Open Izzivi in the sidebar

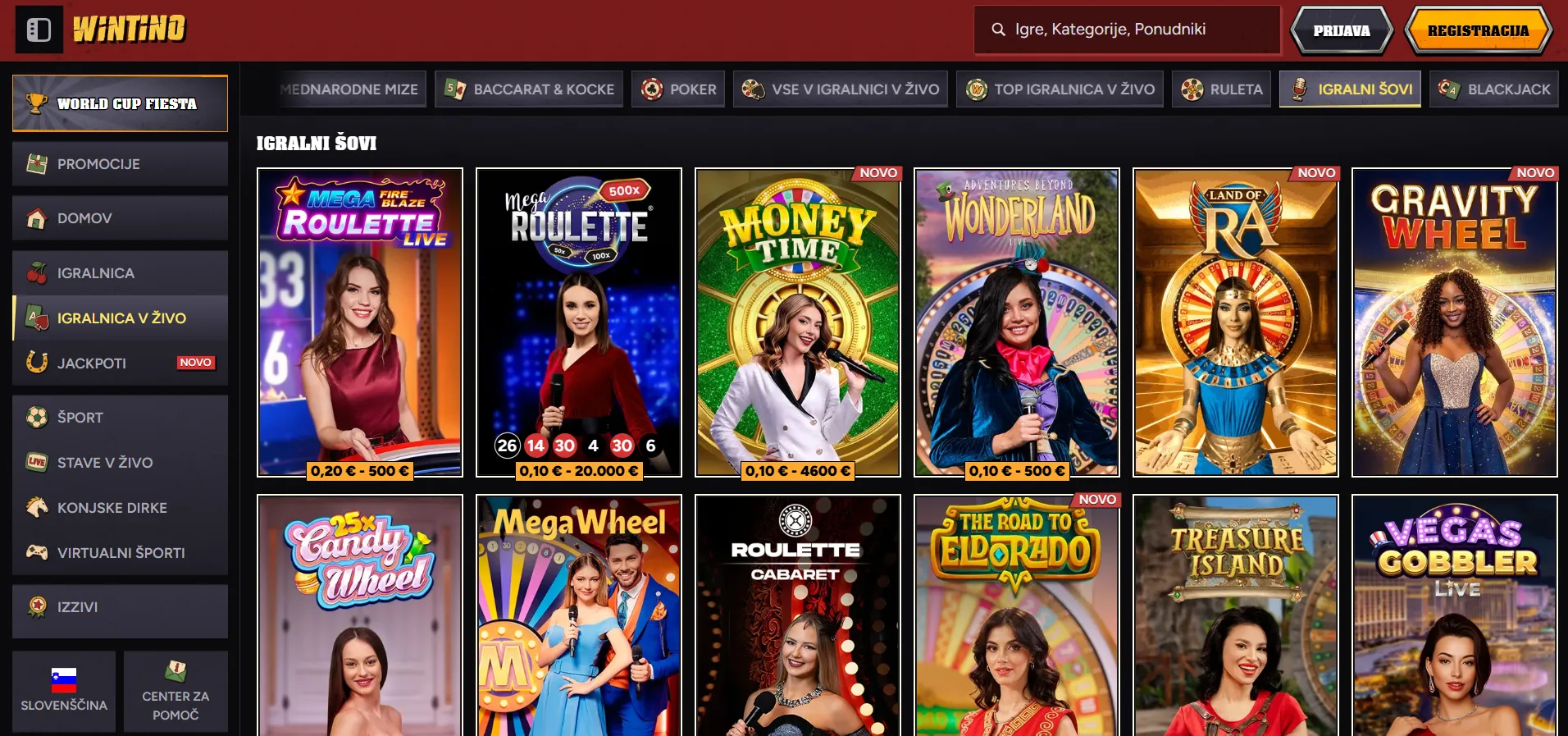pyautogui.click(x=120, y=607)
